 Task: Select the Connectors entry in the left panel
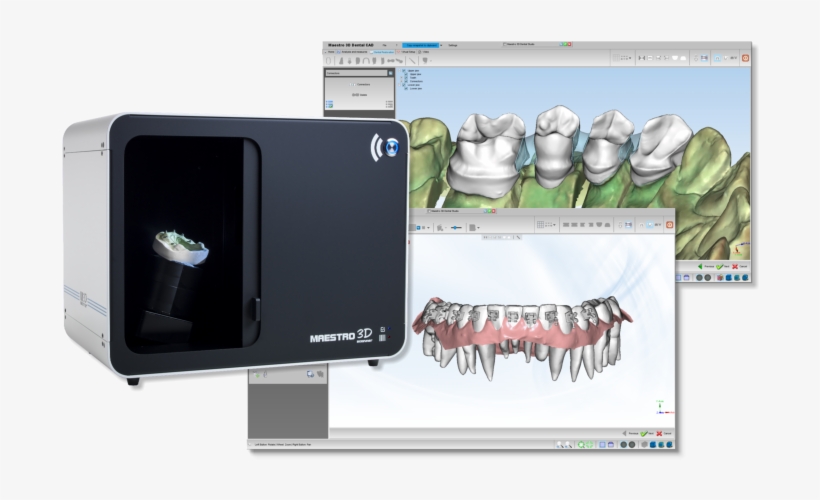point(359,84)
